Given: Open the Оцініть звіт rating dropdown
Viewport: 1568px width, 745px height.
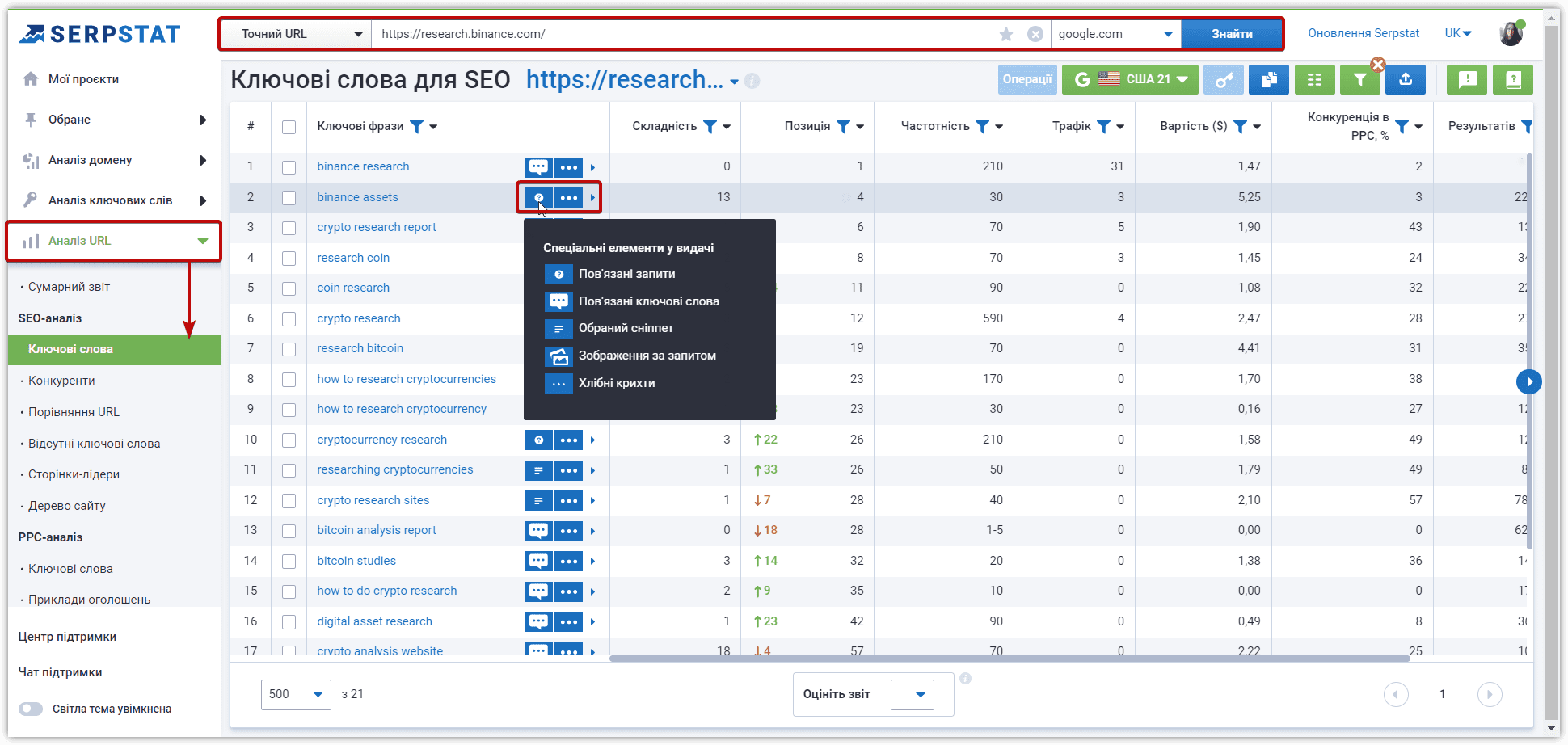Looking at the screenshot, I should [913, 694].
